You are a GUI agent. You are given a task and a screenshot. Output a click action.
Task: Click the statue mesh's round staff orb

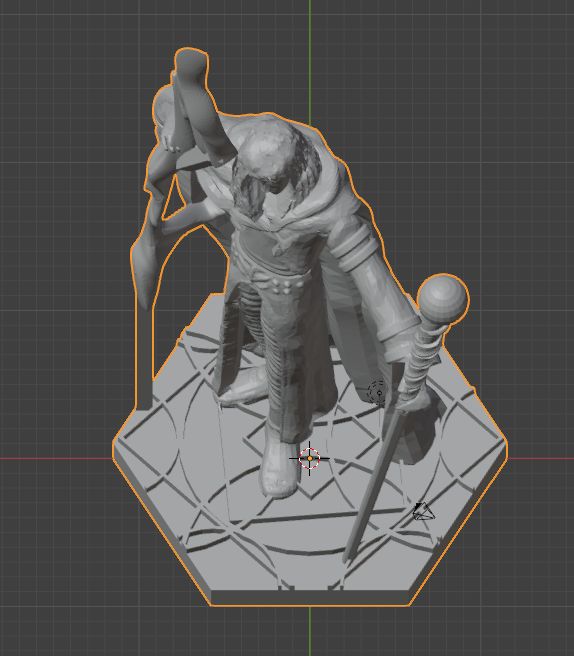click(443, 299)
